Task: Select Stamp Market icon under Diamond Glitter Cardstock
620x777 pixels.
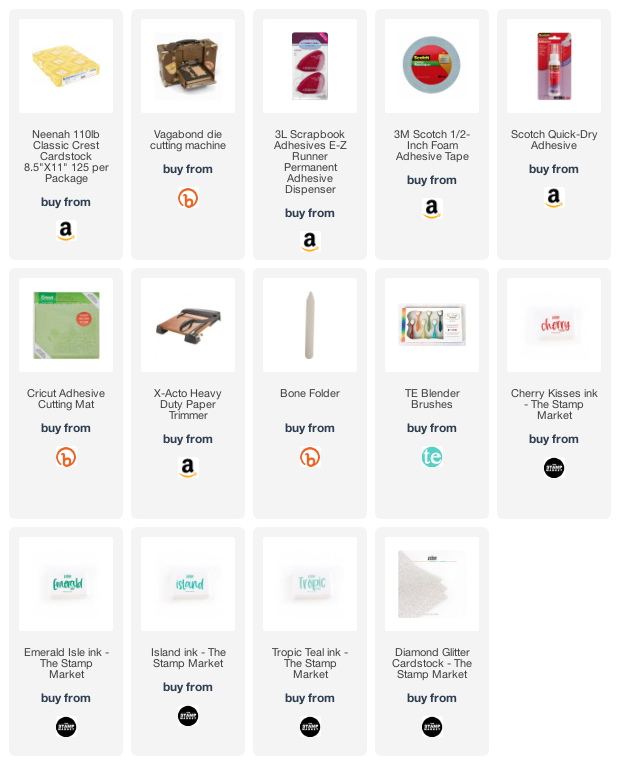Action: (432, 727)
